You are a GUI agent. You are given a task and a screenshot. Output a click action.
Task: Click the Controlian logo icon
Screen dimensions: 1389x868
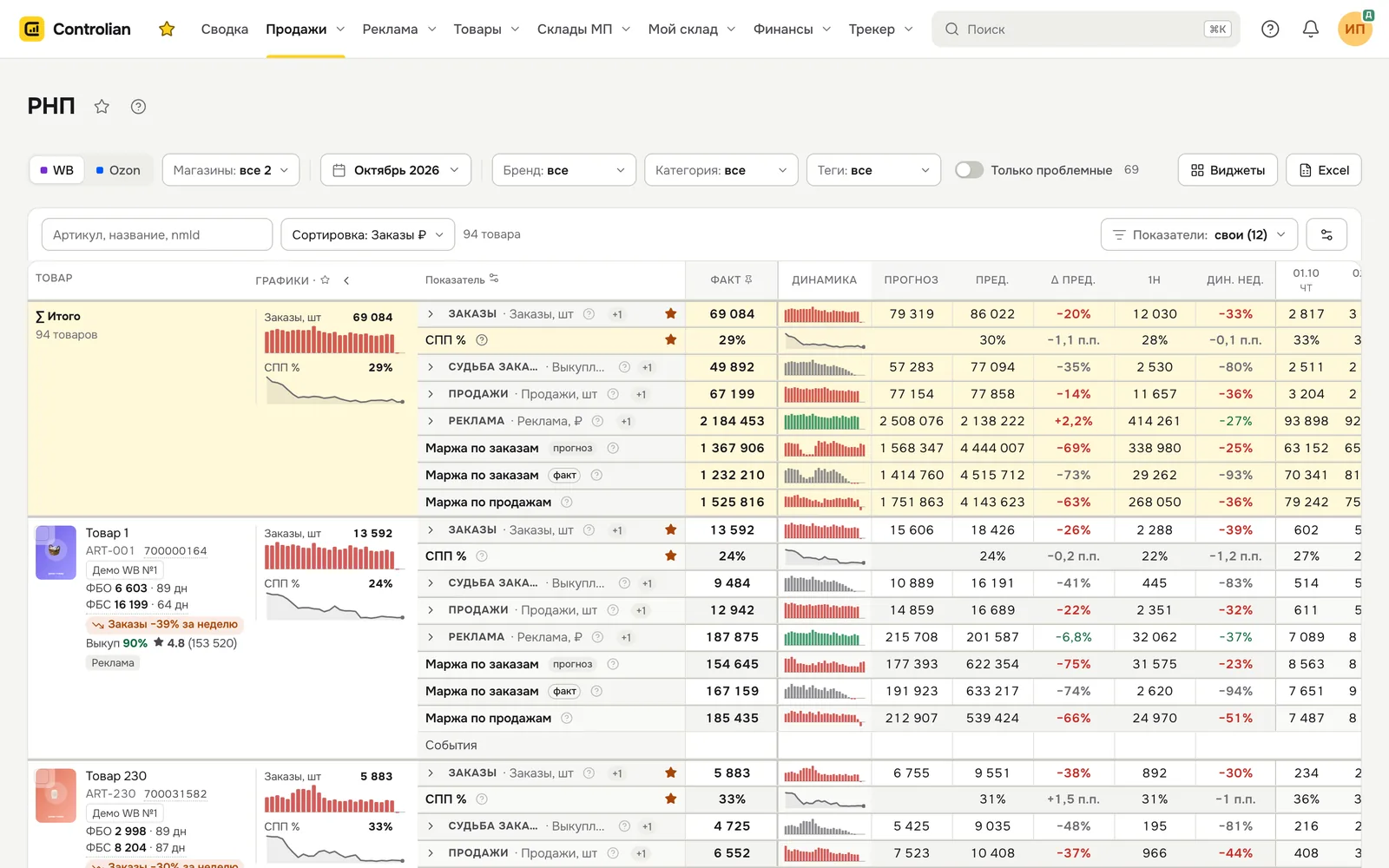point(32,29)
